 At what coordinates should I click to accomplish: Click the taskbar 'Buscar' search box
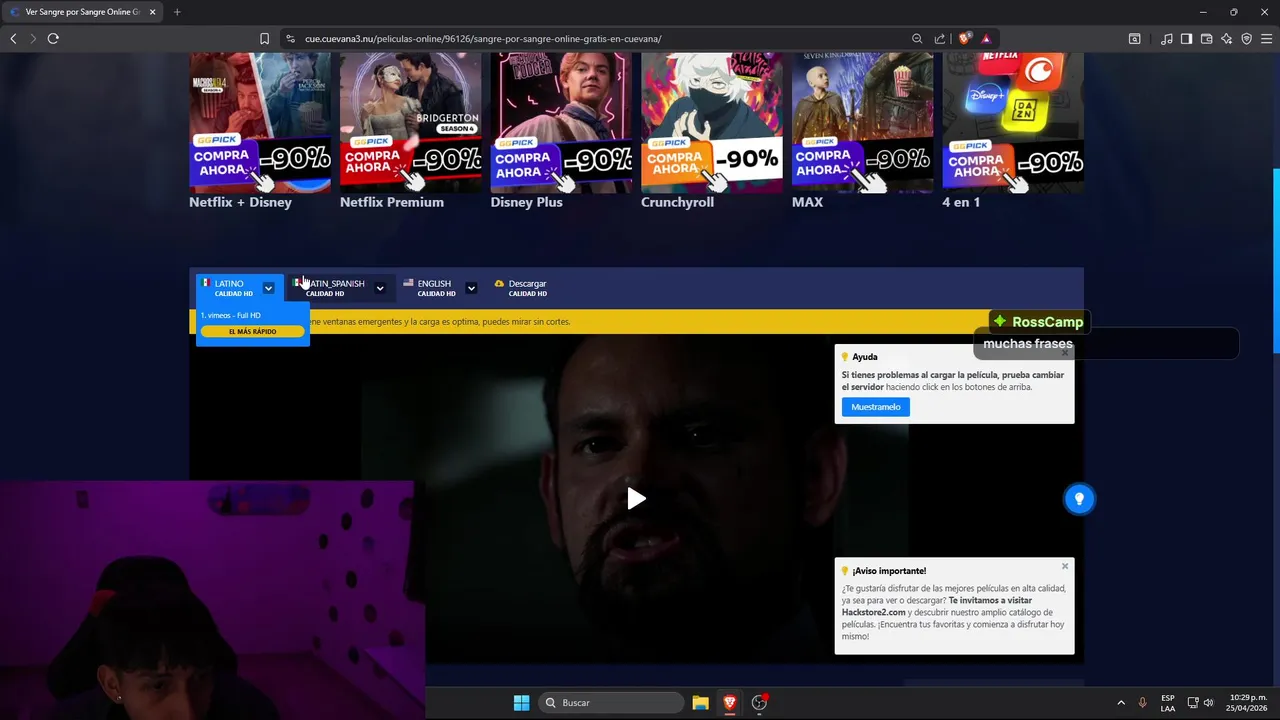[x=612, y=703]
